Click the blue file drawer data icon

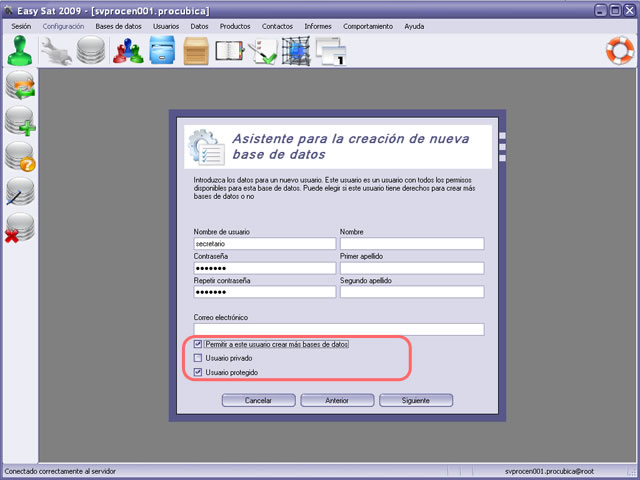(x=162, y=50)
